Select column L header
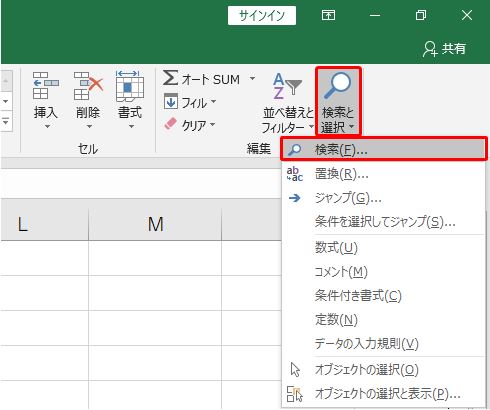Image resolution: width=490 pixels, height=410 pixels. 45,220
